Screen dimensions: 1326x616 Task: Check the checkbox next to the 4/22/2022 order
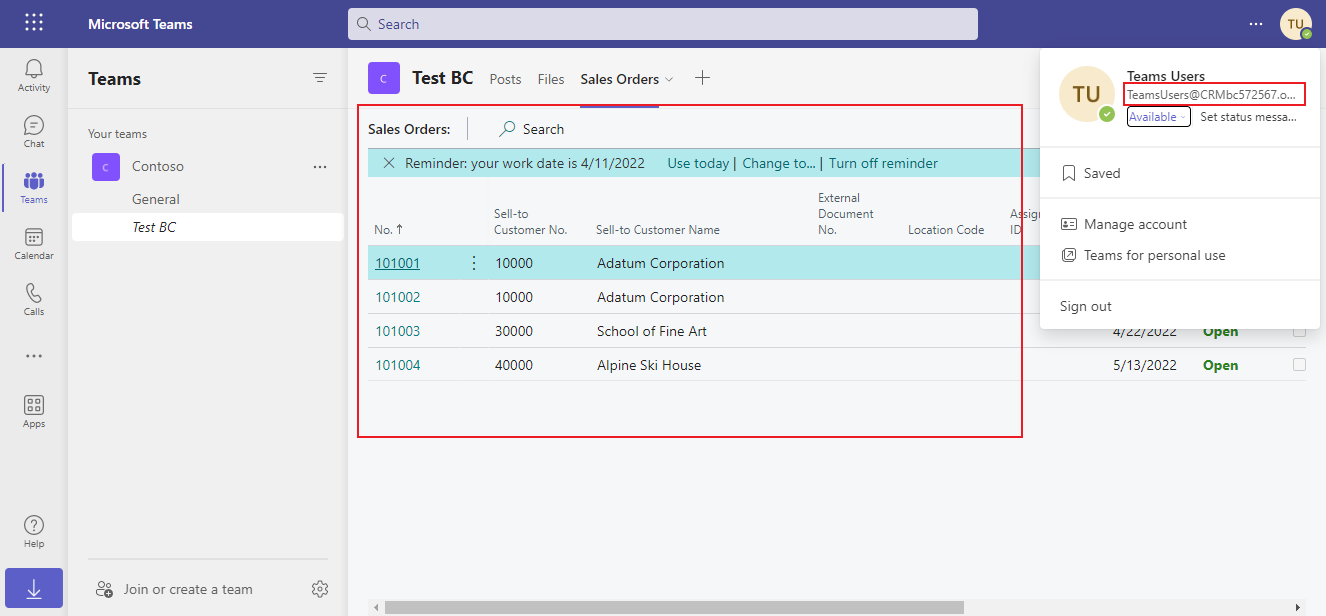(1299, 331)
